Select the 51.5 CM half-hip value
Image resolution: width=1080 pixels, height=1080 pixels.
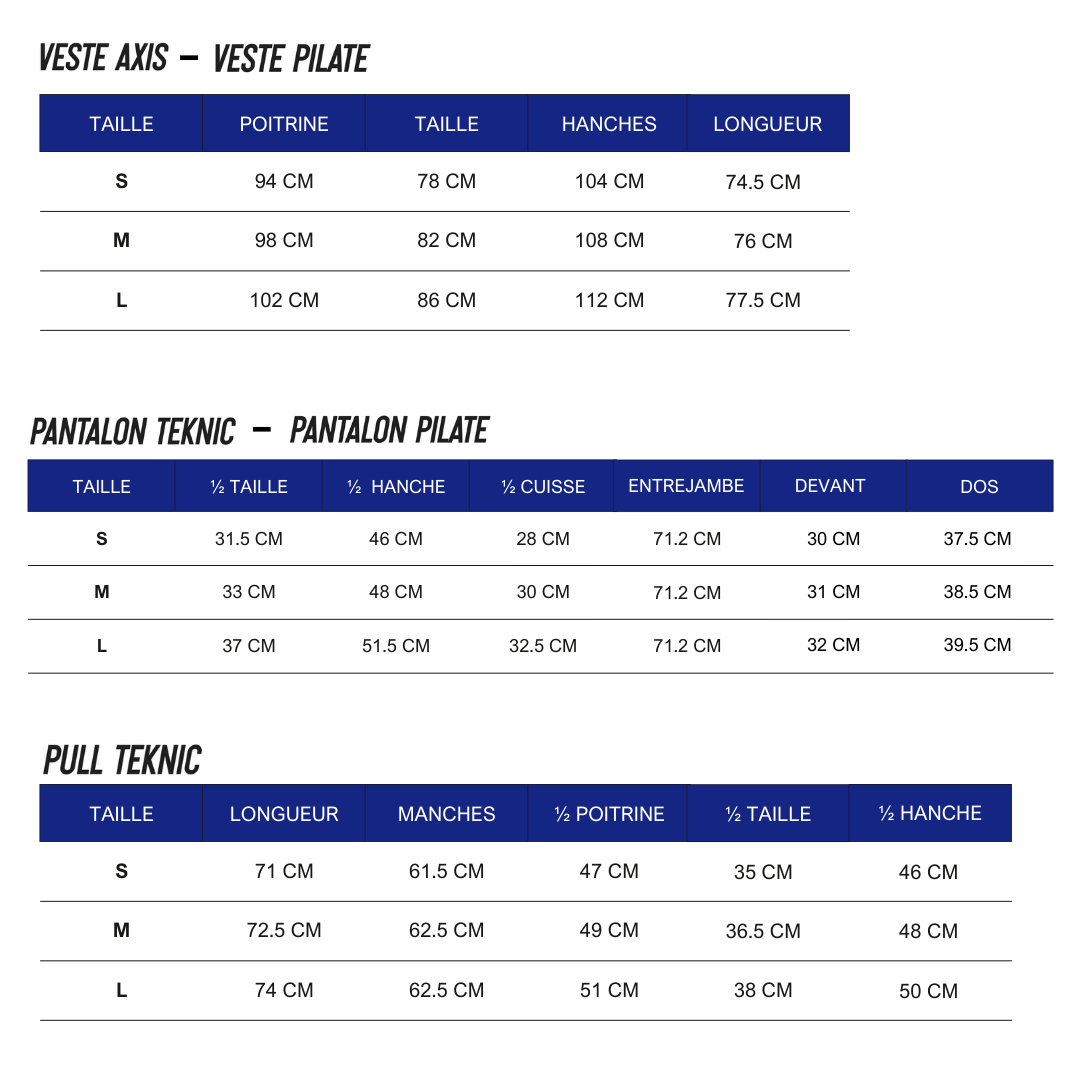(396, 646)
